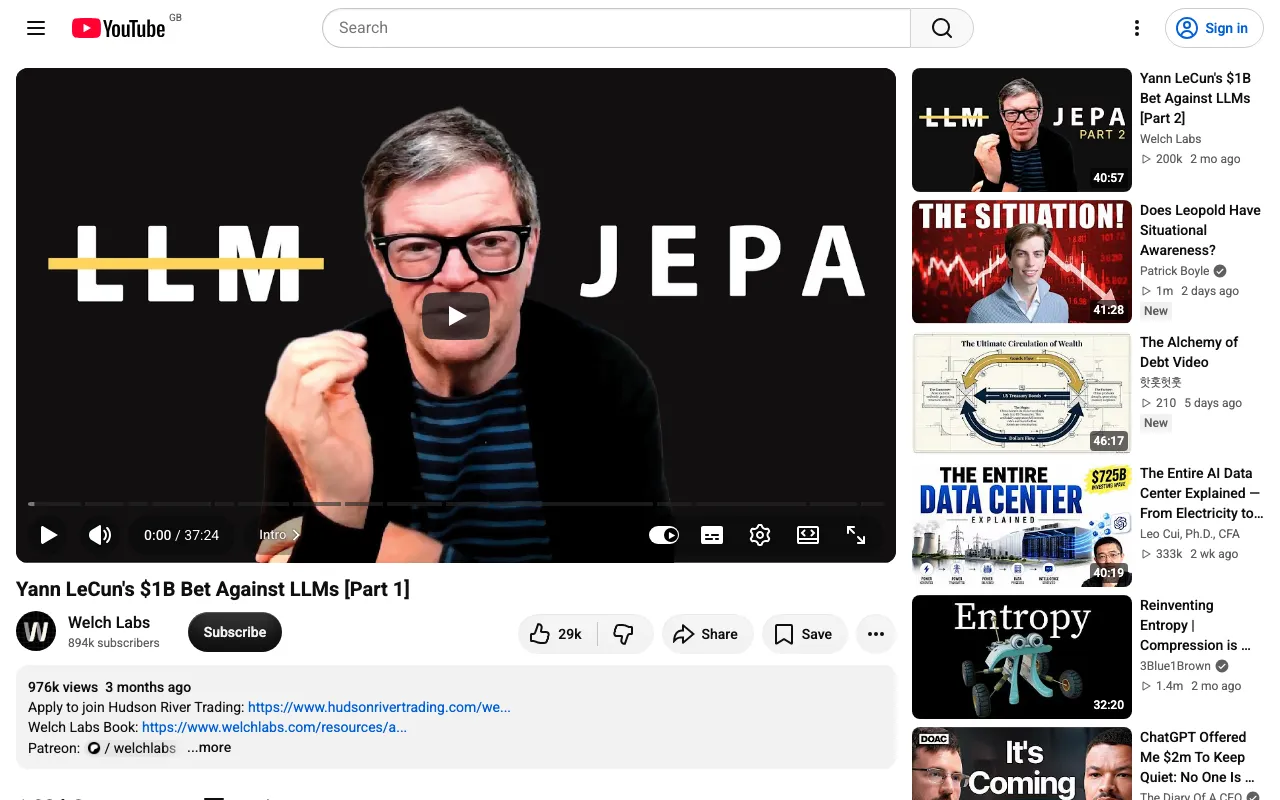Viewport: 1280px width, 800px height.
Task: Open the THE SITUATION video thumbnail
Action: click(x=1022, y=262)
